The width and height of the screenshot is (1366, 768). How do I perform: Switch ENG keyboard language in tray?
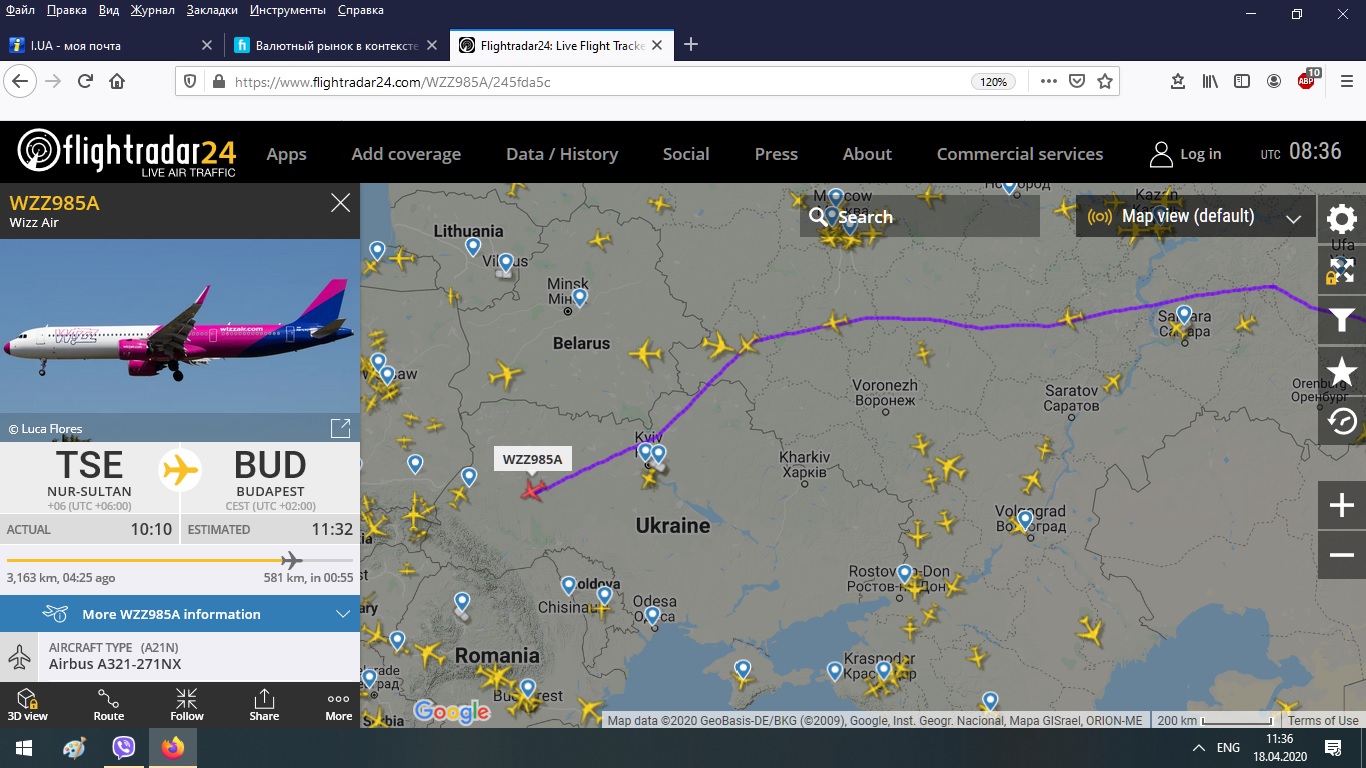click(x=1228, y=747)
